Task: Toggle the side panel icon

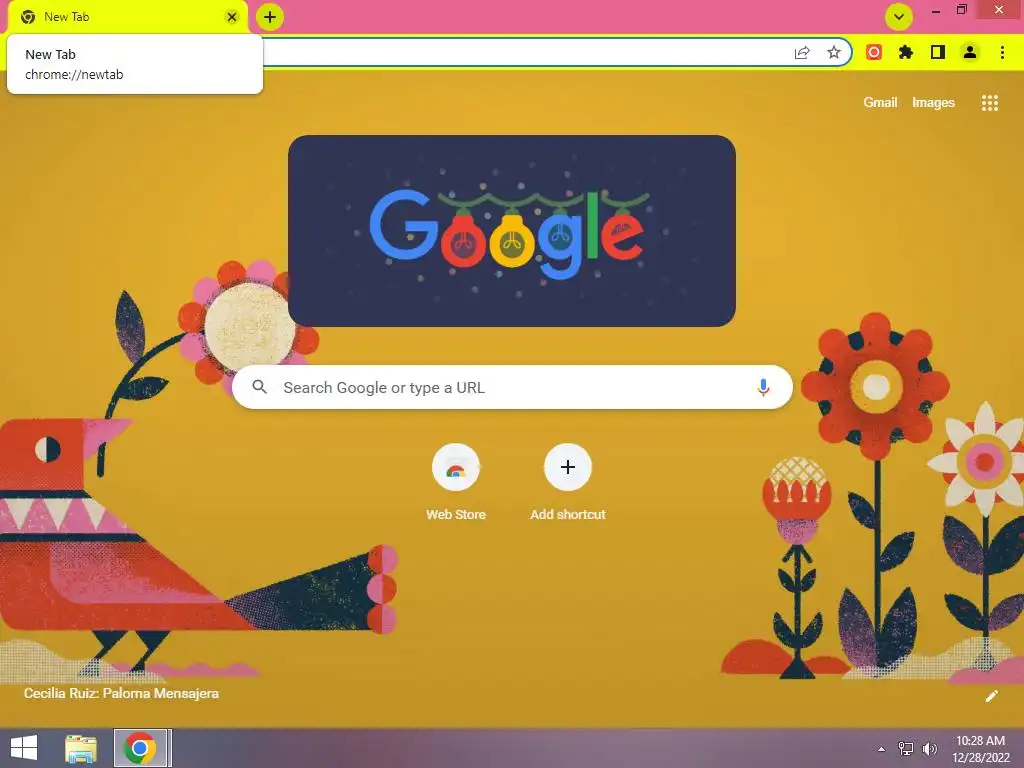Action: pos(938,52)
